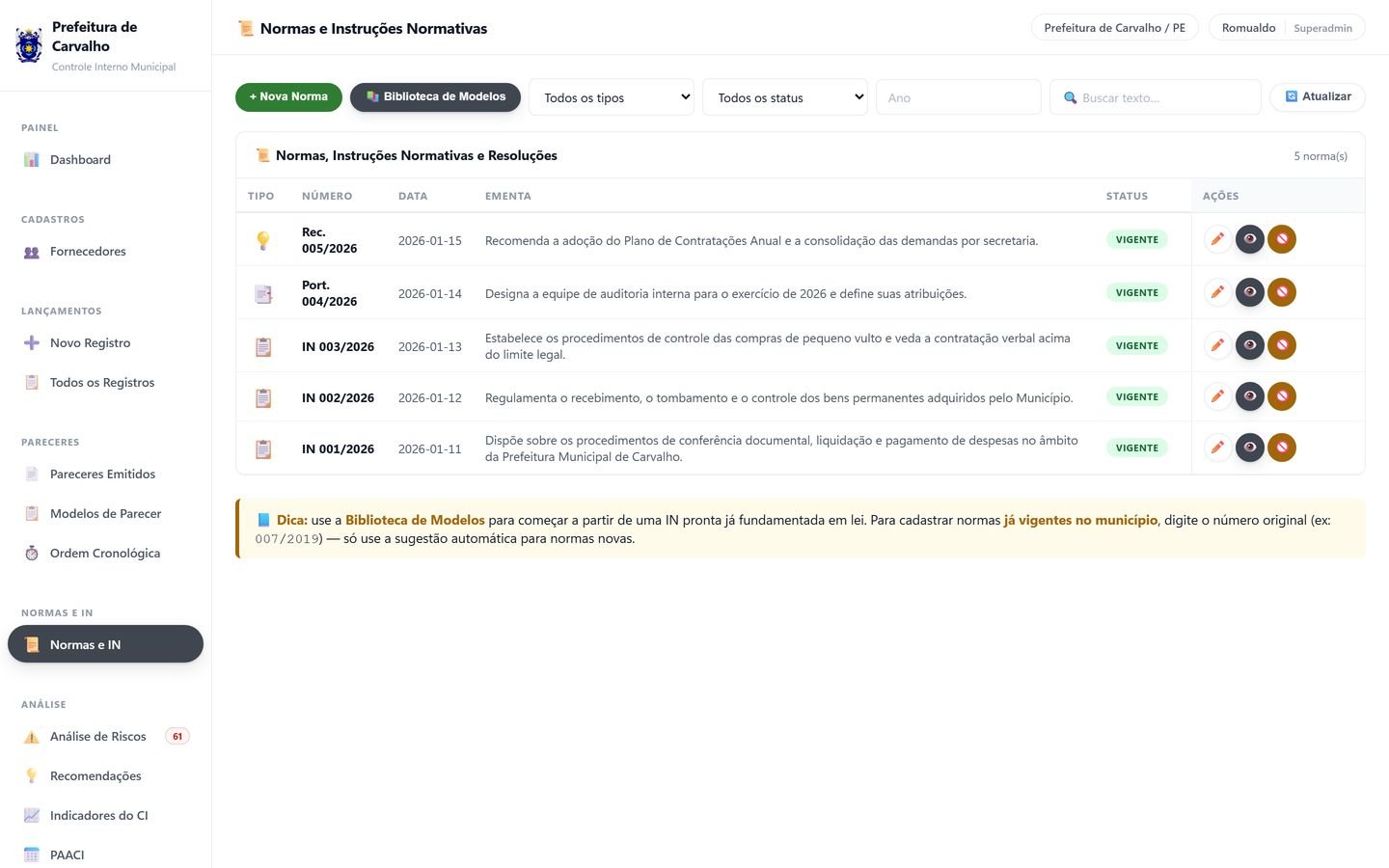Click the '5 norma(s)' count text
Viewport: 1389px width, 868px height.
tap(1321, 156)
